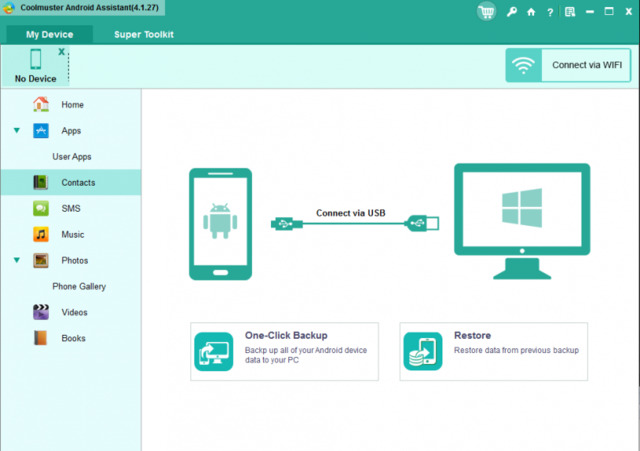
Task: Open Music category in sidebar
Action: click(x=72, y=235)
